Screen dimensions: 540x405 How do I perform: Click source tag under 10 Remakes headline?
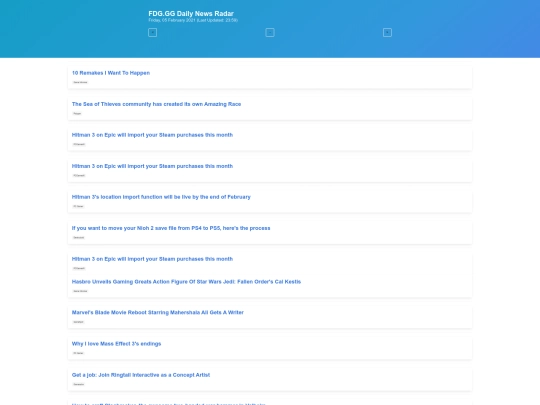click(80, 82)
